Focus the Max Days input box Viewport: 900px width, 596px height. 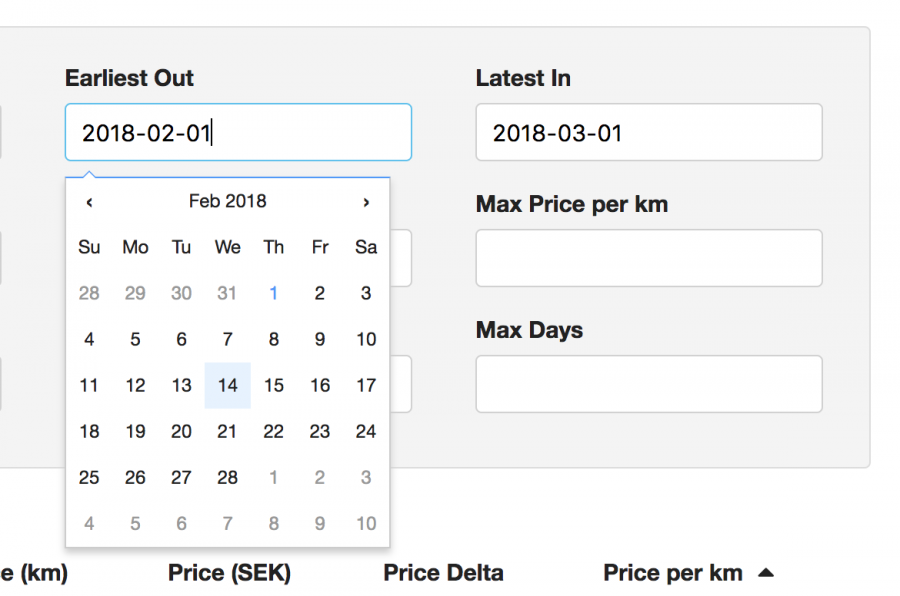pyautogui.click(x=648, y=384)
